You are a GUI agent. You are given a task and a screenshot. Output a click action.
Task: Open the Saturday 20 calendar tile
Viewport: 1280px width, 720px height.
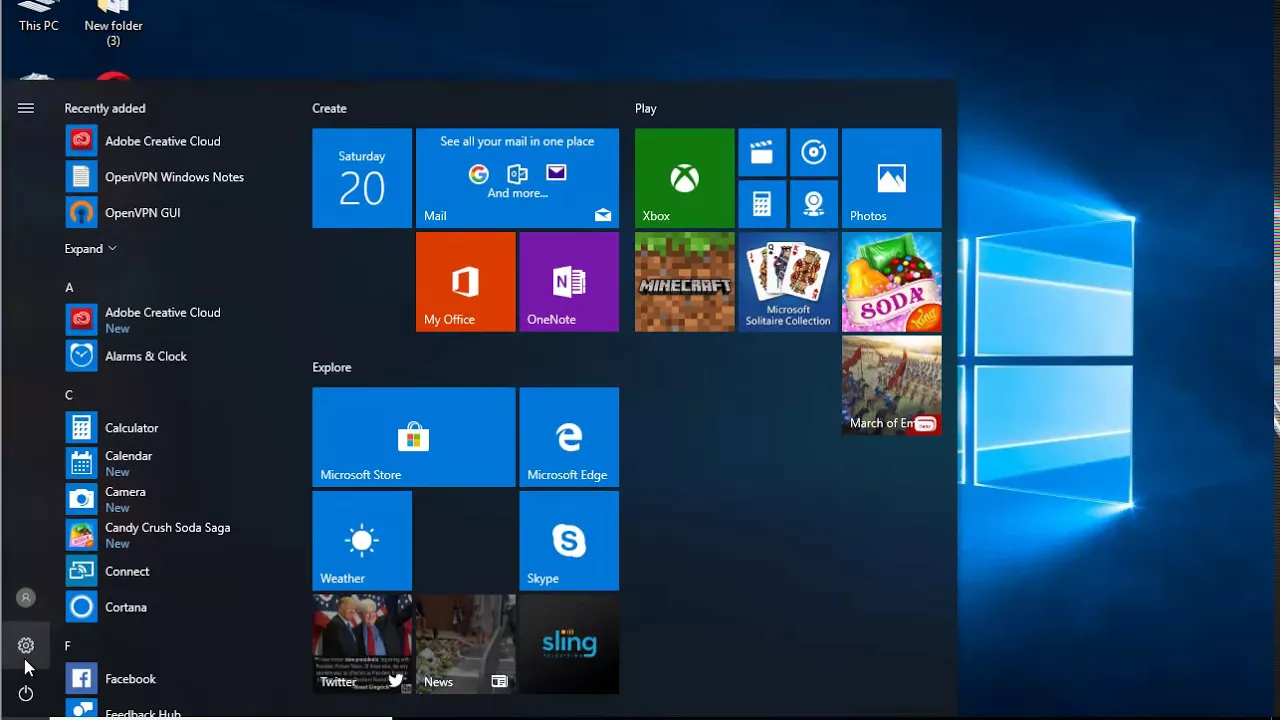(x=362, y=178)
